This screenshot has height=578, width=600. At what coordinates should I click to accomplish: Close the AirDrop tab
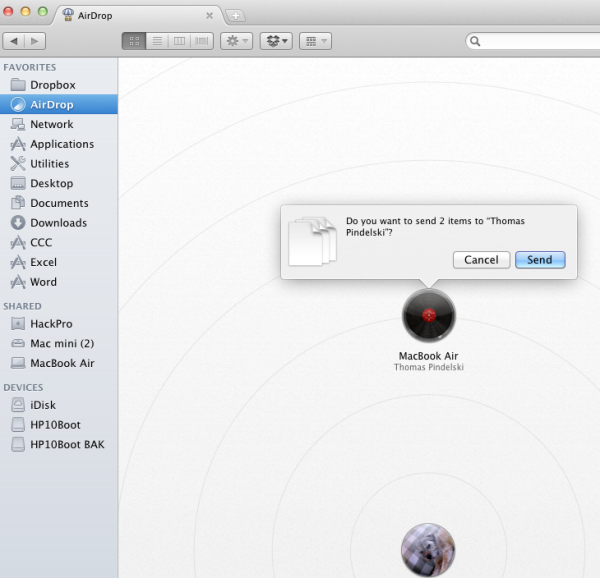(209, 16)
